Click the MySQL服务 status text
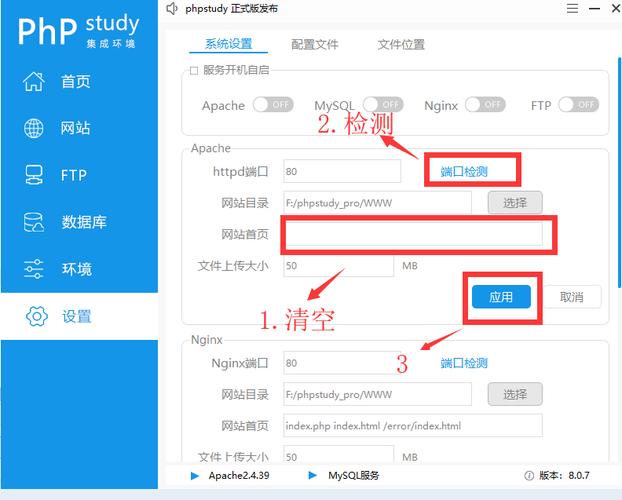Viewport: 622px width, 500px height. click(353, 475)
